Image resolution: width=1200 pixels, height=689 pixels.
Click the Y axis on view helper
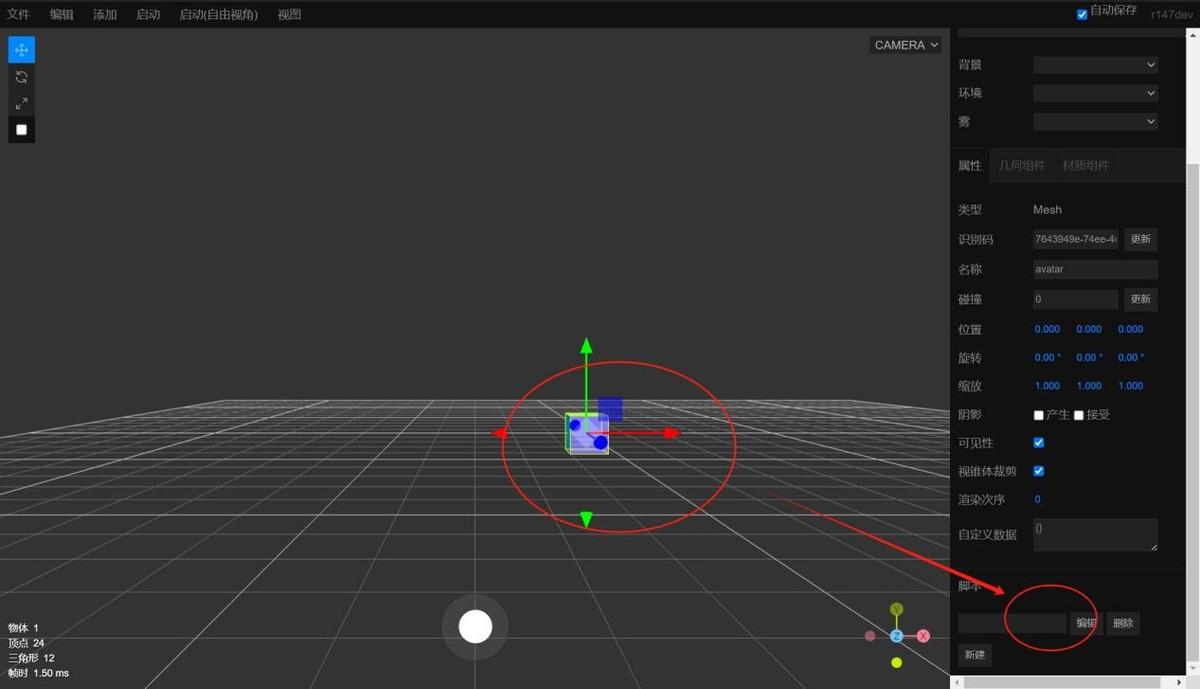point(897,609)
